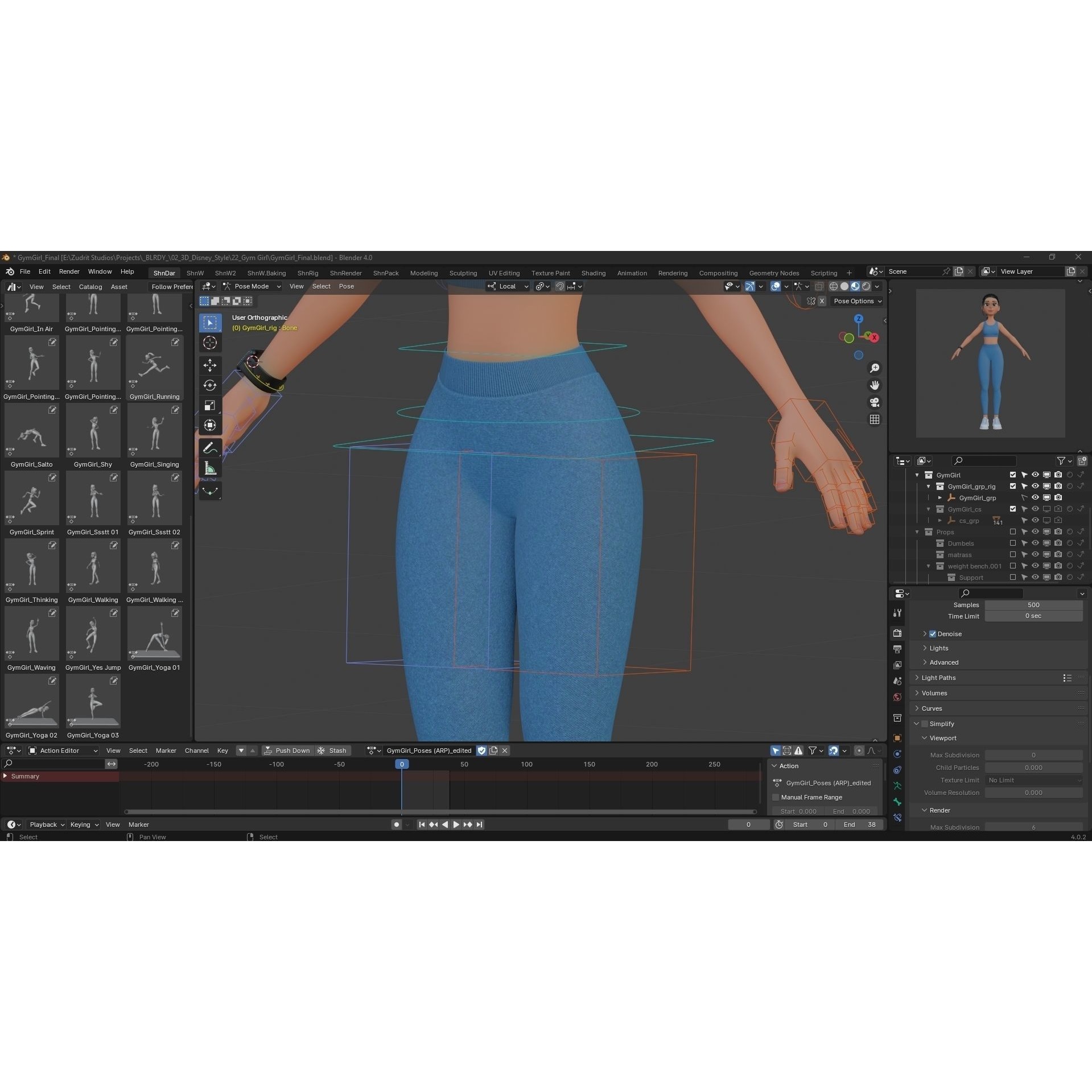The image size is (1092, 1092).
Task: Toggle the camera view icon in viewport gizmos
Action: pos(874,402)
